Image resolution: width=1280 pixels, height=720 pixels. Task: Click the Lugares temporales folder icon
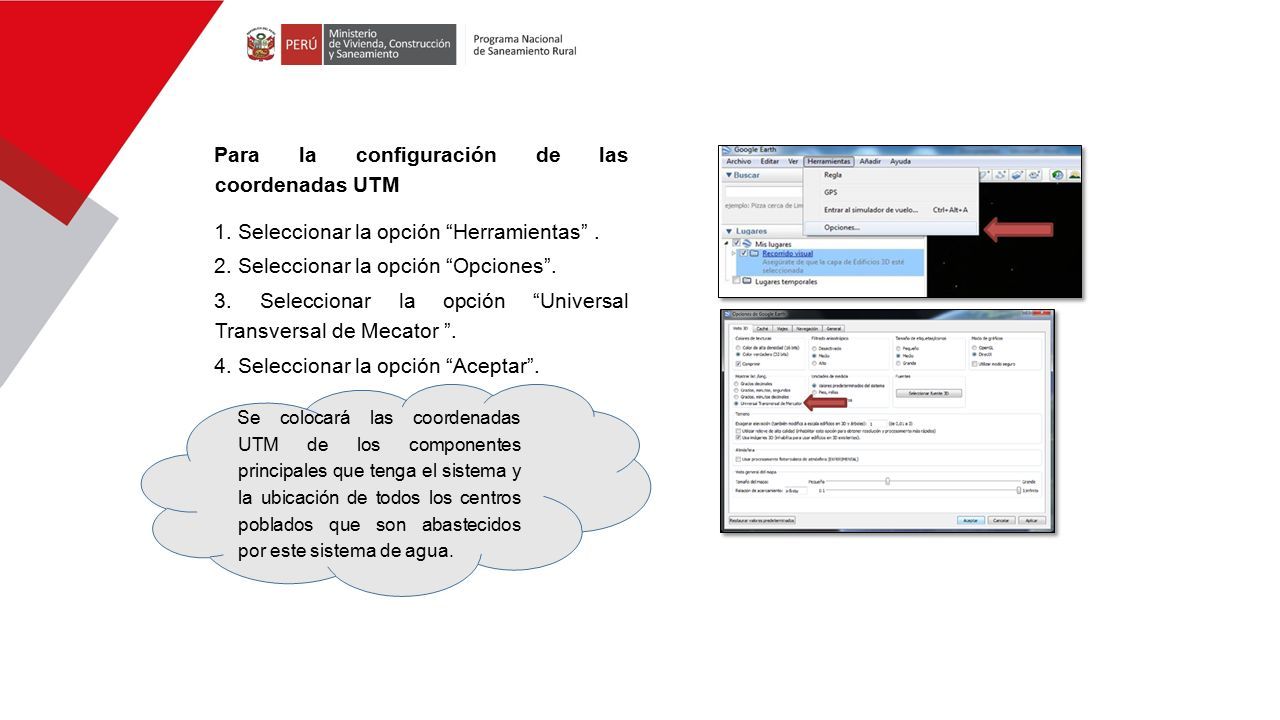click(748, 281)
